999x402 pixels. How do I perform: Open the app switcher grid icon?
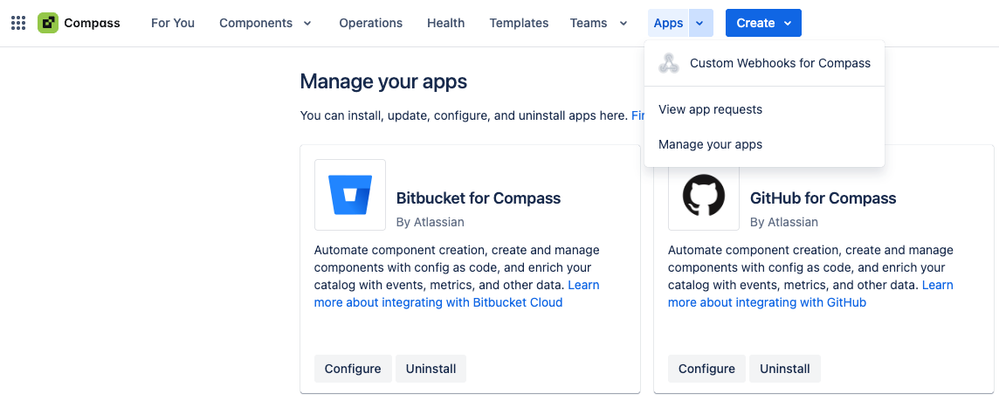point(18,23)
